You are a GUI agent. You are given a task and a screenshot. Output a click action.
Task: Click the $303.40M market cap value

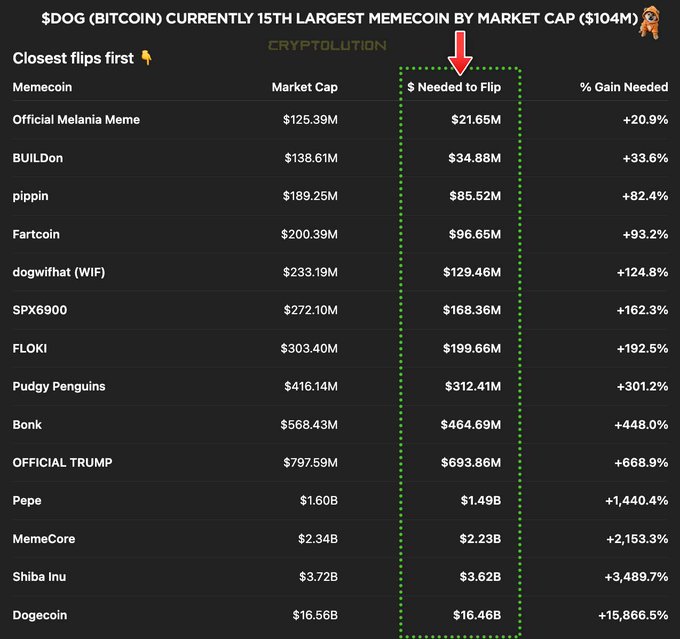(x=309, y=348)
